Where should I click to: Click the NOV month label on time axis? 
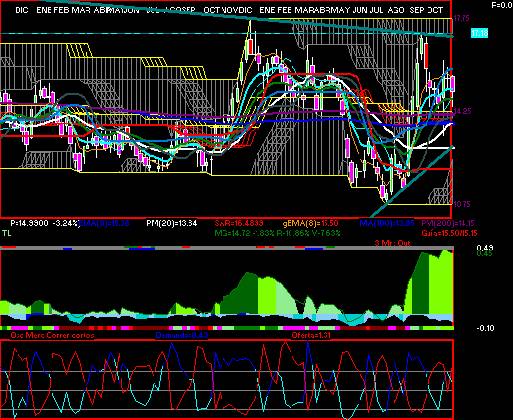coord(230,10)
